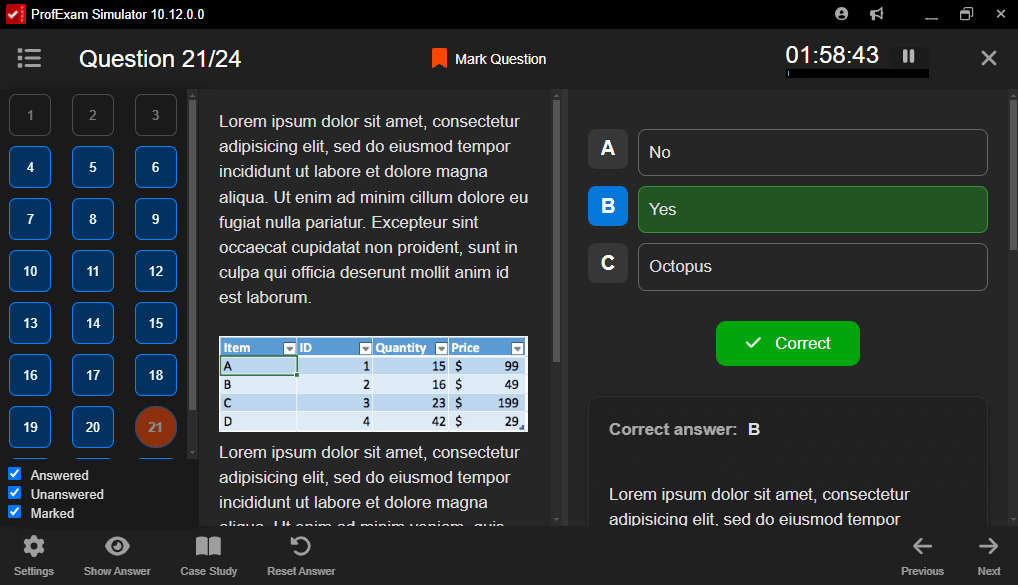Open the Case Study book icon
This screenshot has width=1018, height=585.
pyautogui.click(x=208, y=546)
